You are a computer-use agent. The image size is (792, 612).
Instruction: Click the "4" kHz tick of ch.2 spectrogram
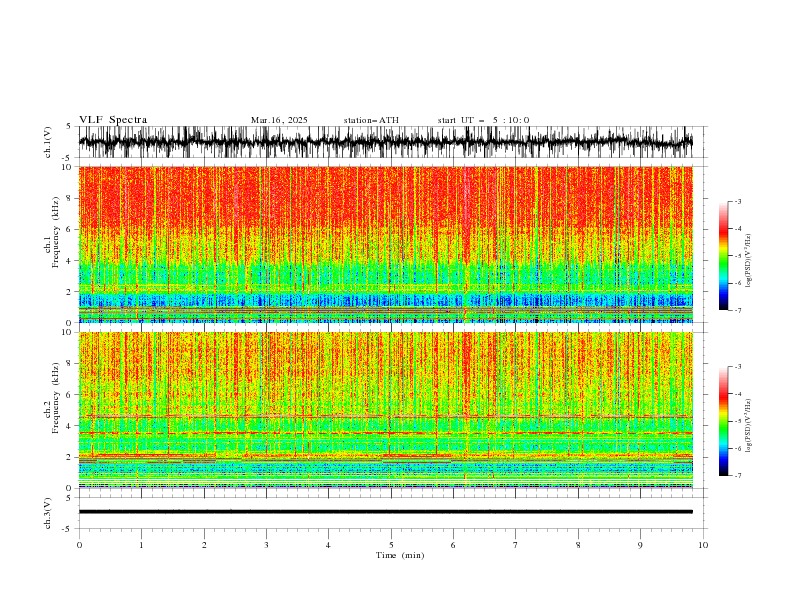70,426
